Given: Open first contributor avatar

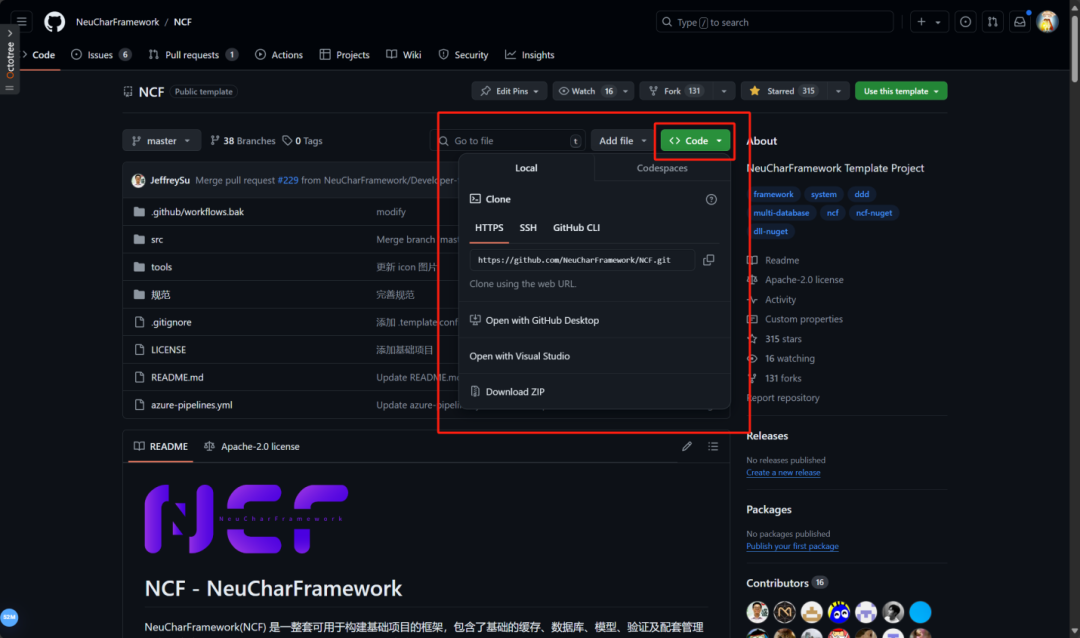Looking at the screenshot, I should (x=757, y=612).
